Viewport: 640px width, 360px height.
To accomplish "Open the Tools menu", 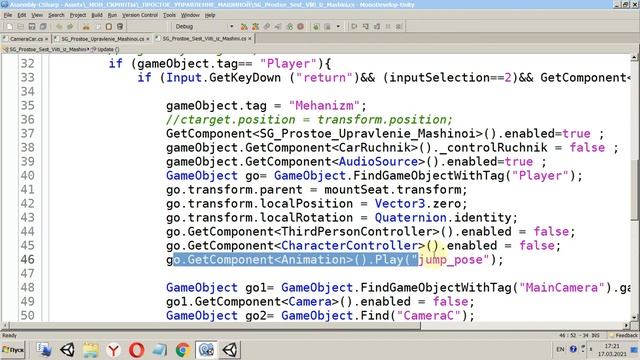I will coord(169,15).
